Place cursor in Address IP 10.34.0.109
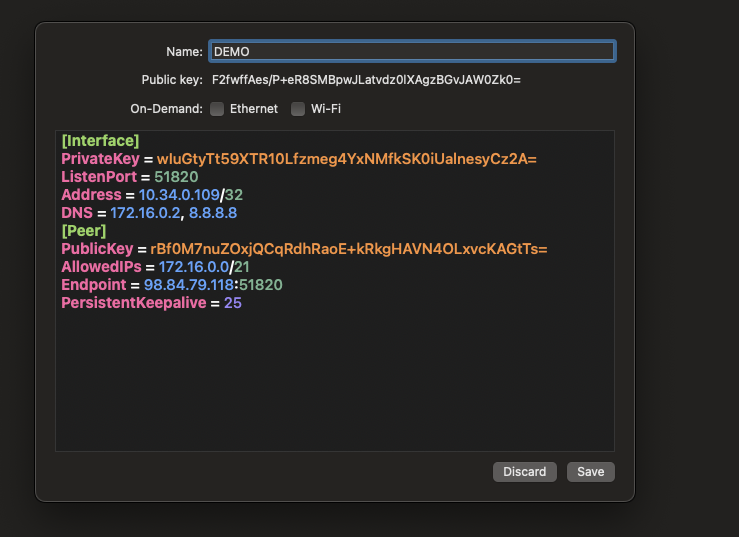The image size is (739, 537). click(179, 195)
